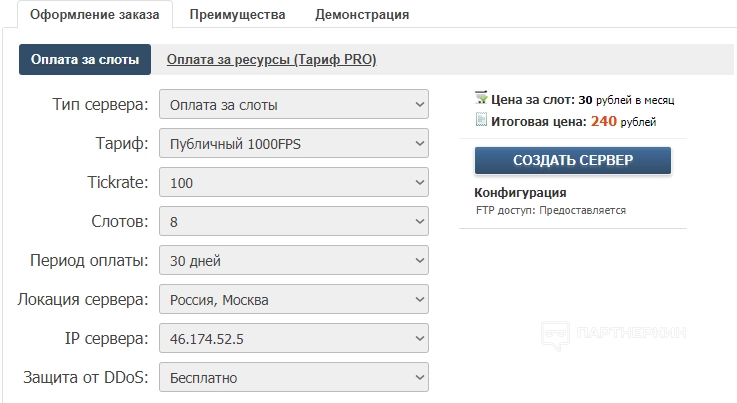Select the IP сервера dropdown
The width and height of the screenshot is (737, 403).
click(294, 339)
